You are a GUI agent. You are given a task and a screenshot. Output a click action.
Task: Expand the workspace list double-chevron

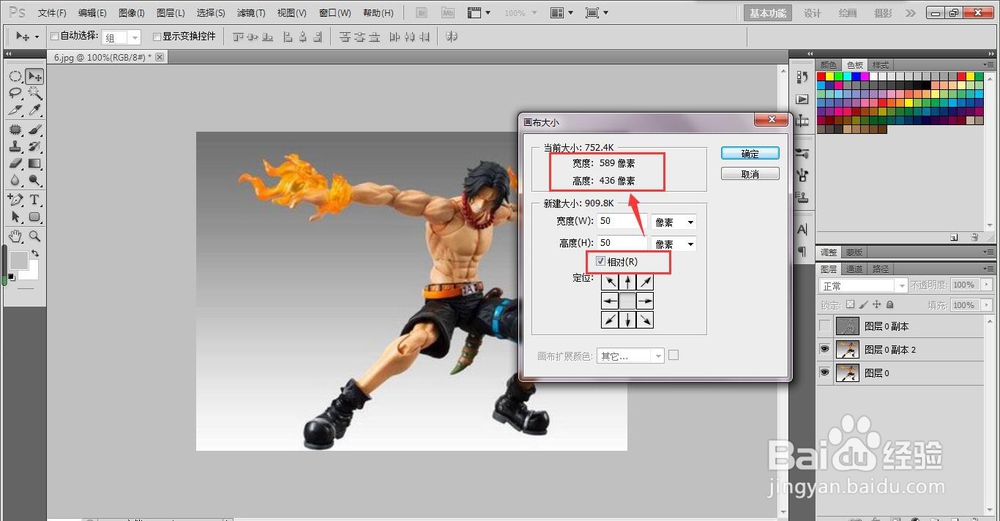pyautogui.click(x=910, y=13)
